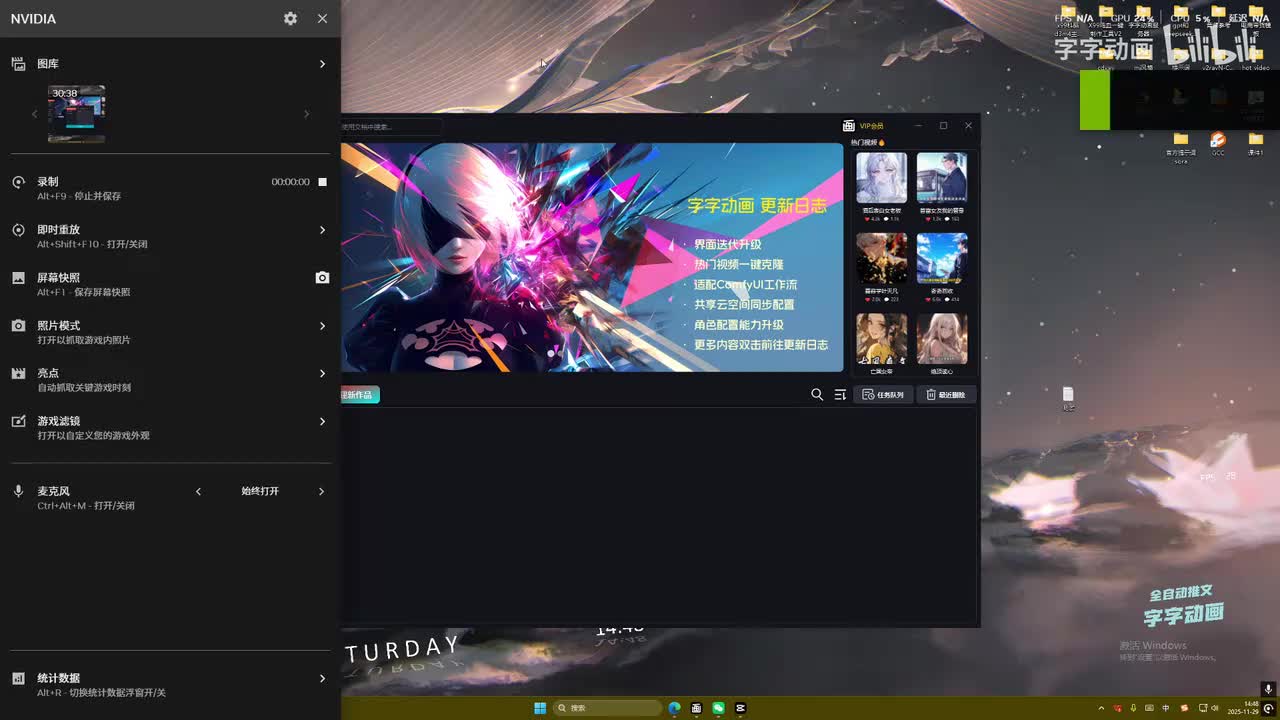The width and height of the screenshot is (1280, 720).
Task: Open the suited man by the car hot video
Action: click(x=942, y=178)
